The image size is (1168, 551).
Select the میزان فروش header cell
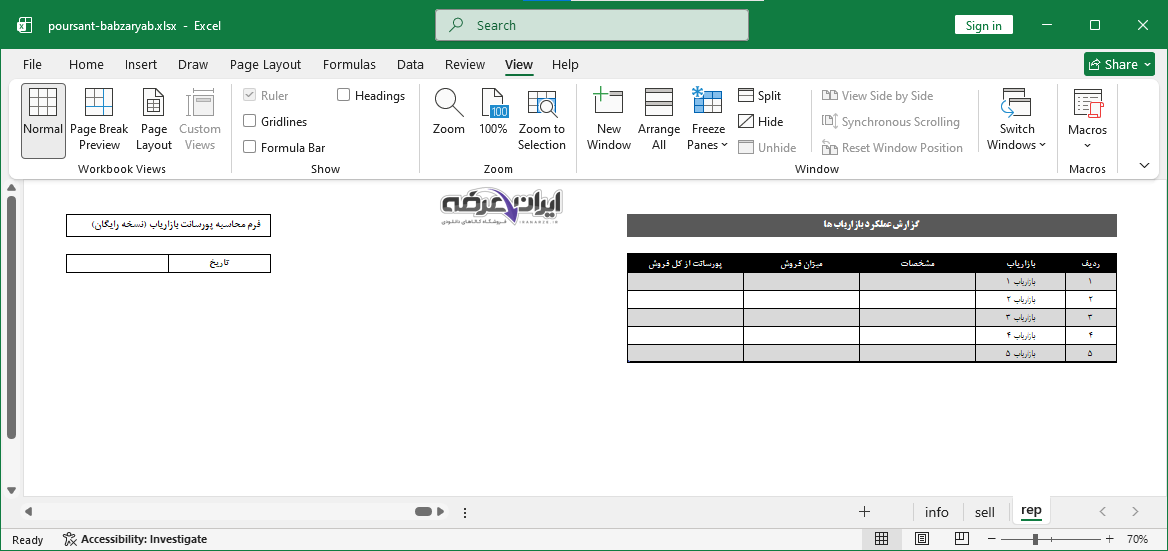[x=802, y=264]
